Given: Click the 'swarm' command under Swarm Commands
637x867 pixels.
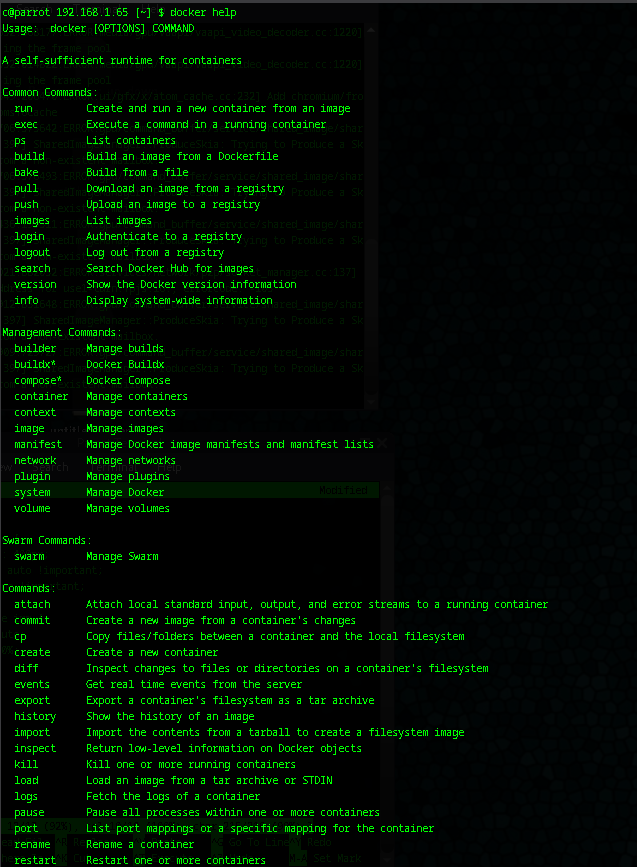Looking at the screenshot, I should click(x=29, y=556).
